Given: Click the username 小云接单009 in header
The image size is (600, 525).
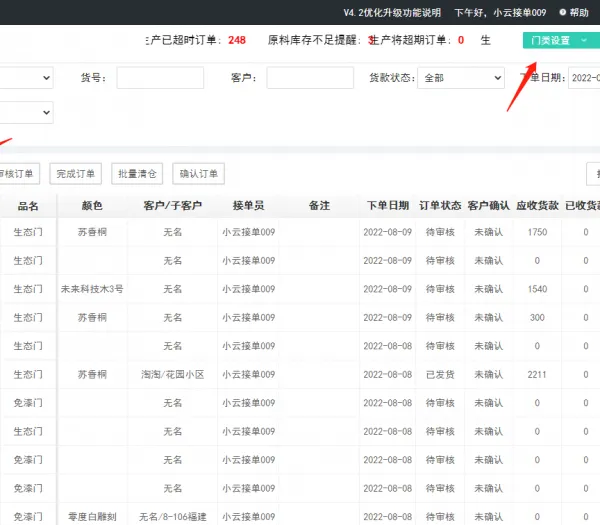Looking at the screenshot, I should 520,13.
